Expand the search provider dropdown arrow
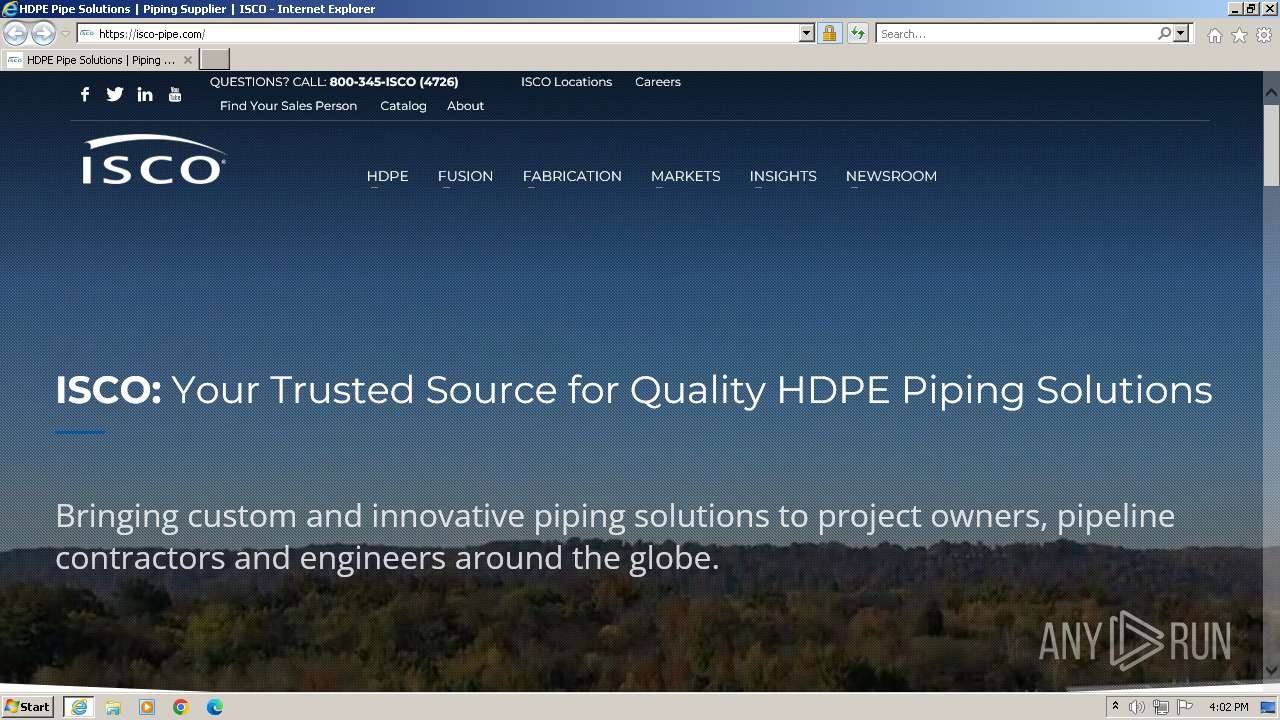The image size is (1280, 720). (1181, 33)
